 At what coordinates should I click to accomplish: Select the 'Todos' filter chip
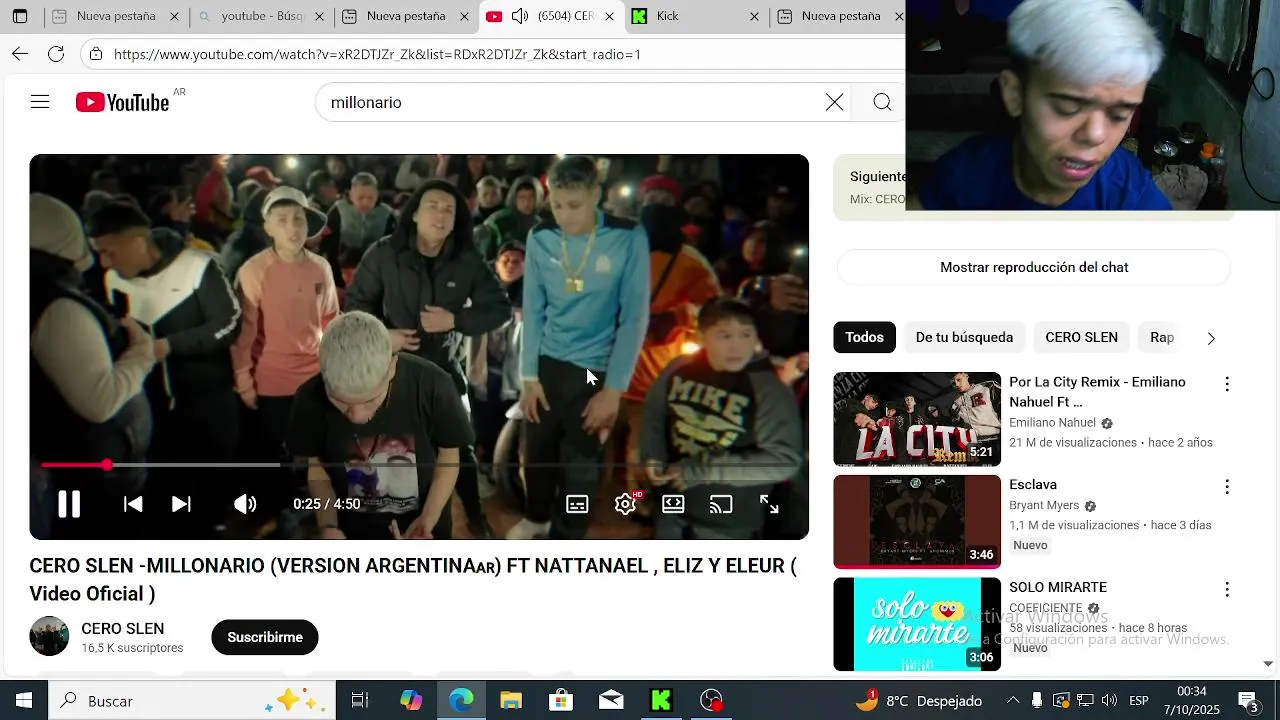(865, 337)
